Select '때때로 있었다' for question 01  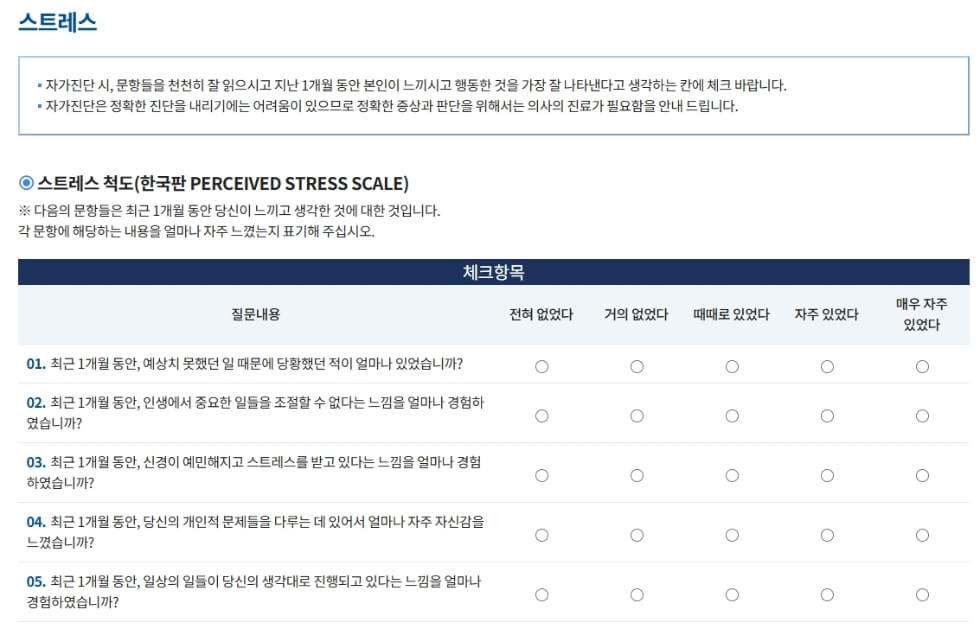732,366
